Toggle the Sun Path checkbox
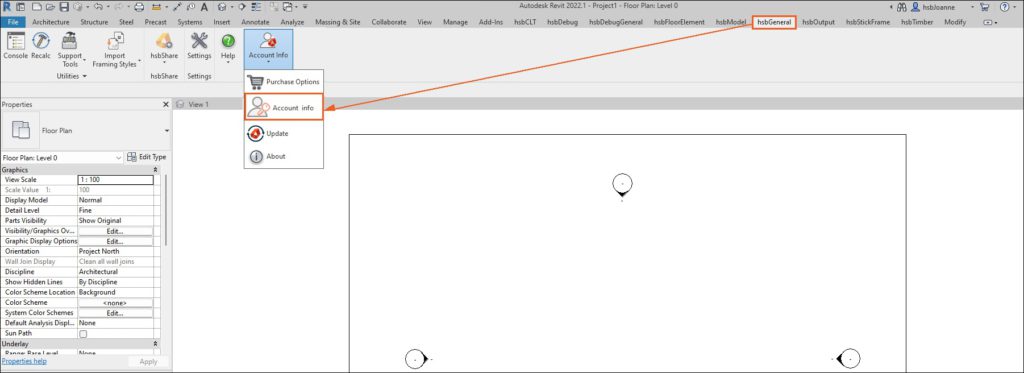 pos(83,333)
